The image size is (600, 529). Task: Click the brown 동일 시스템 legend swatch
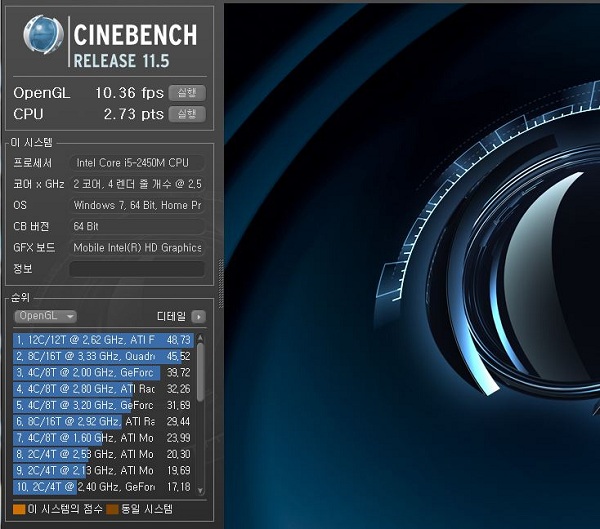pos(112,509)
